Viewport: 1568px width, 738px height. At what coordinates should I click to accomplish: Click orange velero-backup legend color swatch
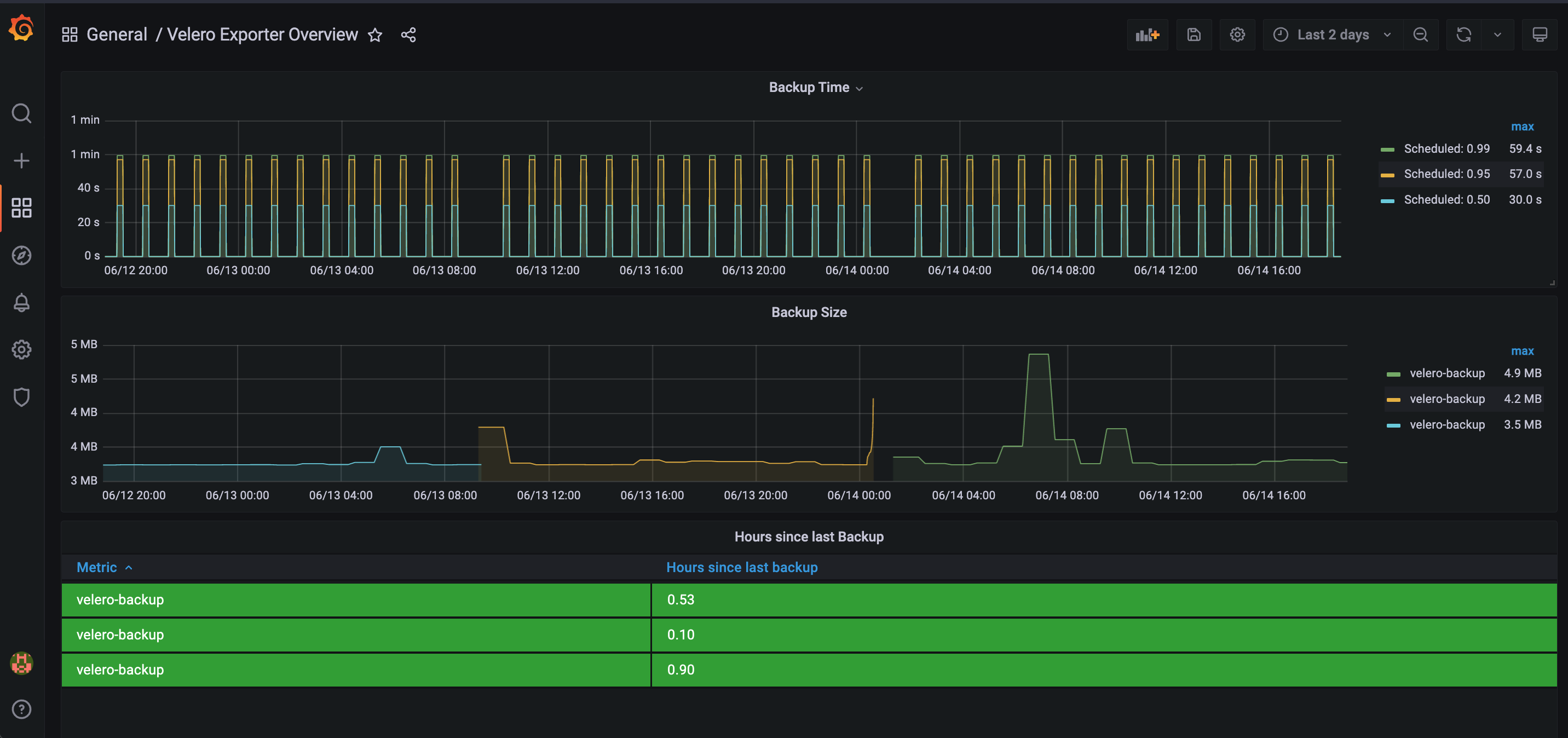(x=1393, y=400)
